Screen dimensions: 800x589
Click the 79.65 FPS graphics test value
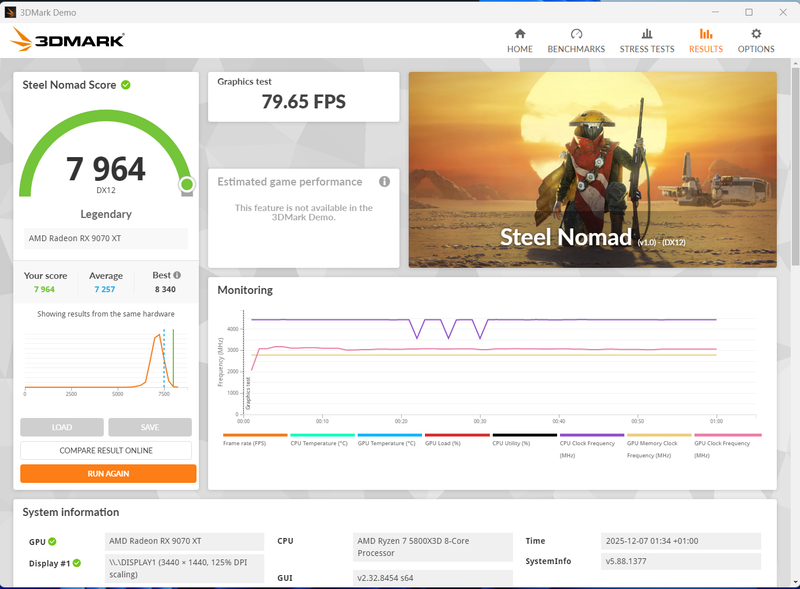(304, 102)
